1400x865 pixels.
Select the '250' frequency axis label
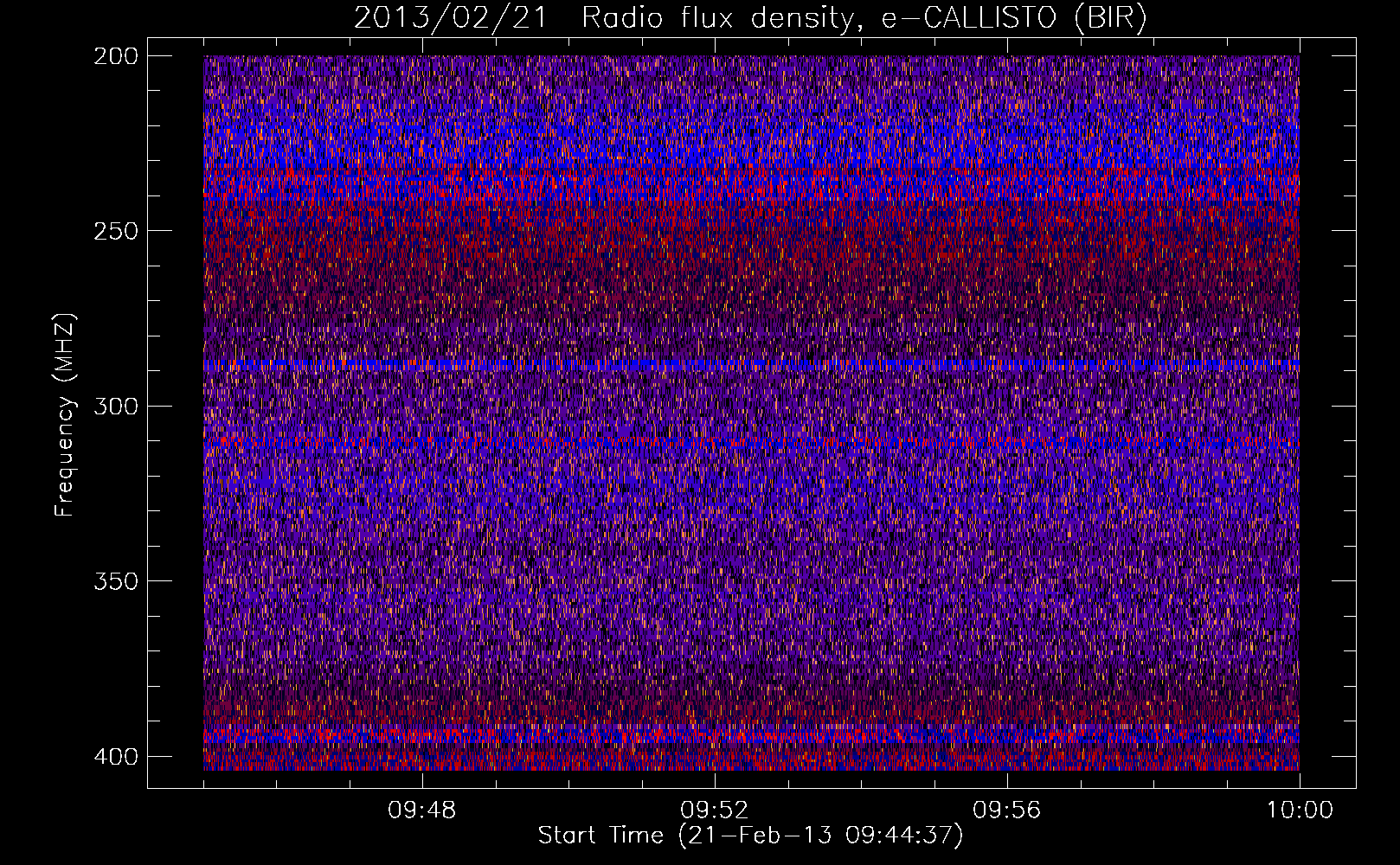click(x=114, y=231)
